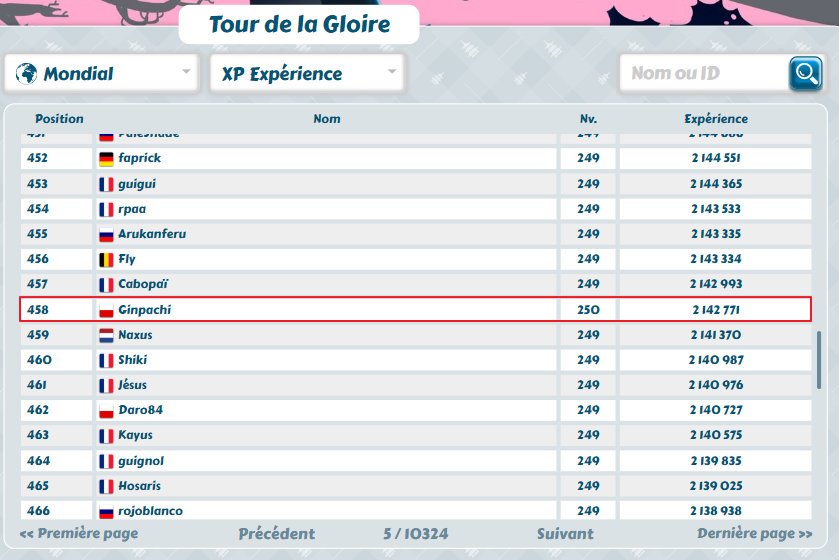Open the Mondial region dropdown
This screenshot has height=560, width=839.
click(102, 73)
